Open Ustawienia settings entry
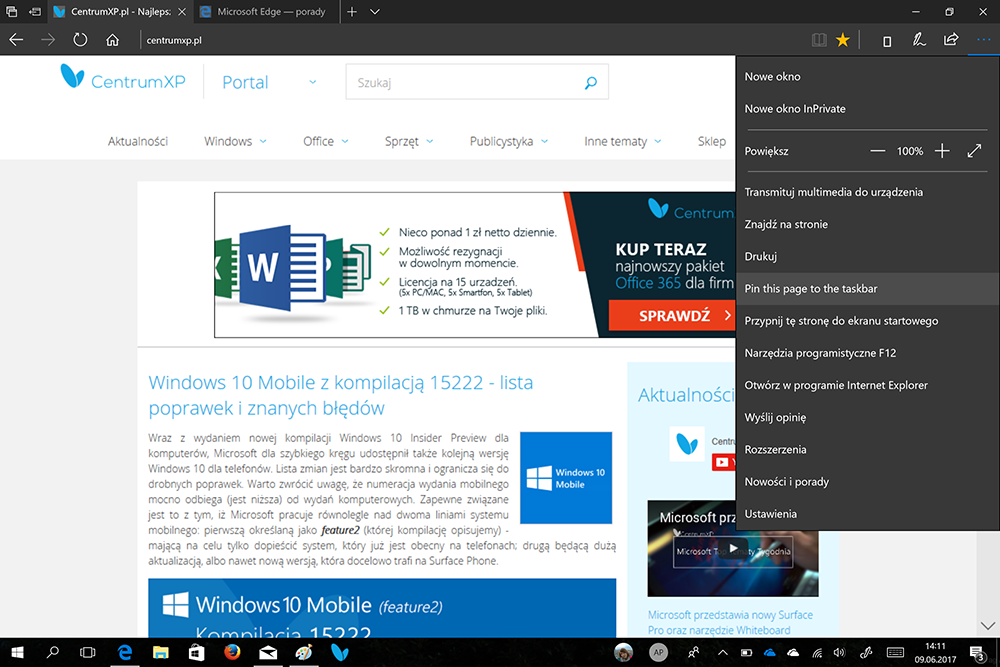 [x=867, y=513]
